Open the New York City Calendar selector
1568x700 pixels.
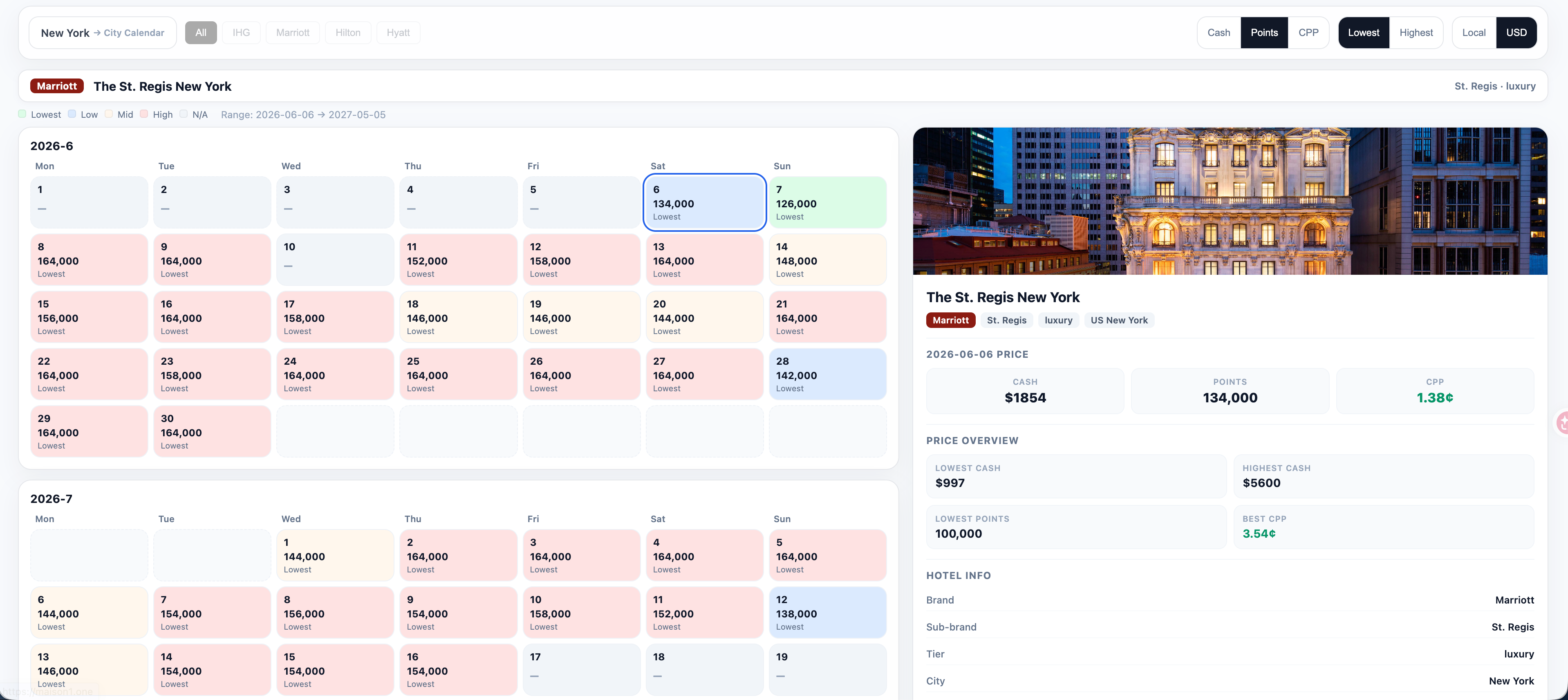click(x=102, y=33)
